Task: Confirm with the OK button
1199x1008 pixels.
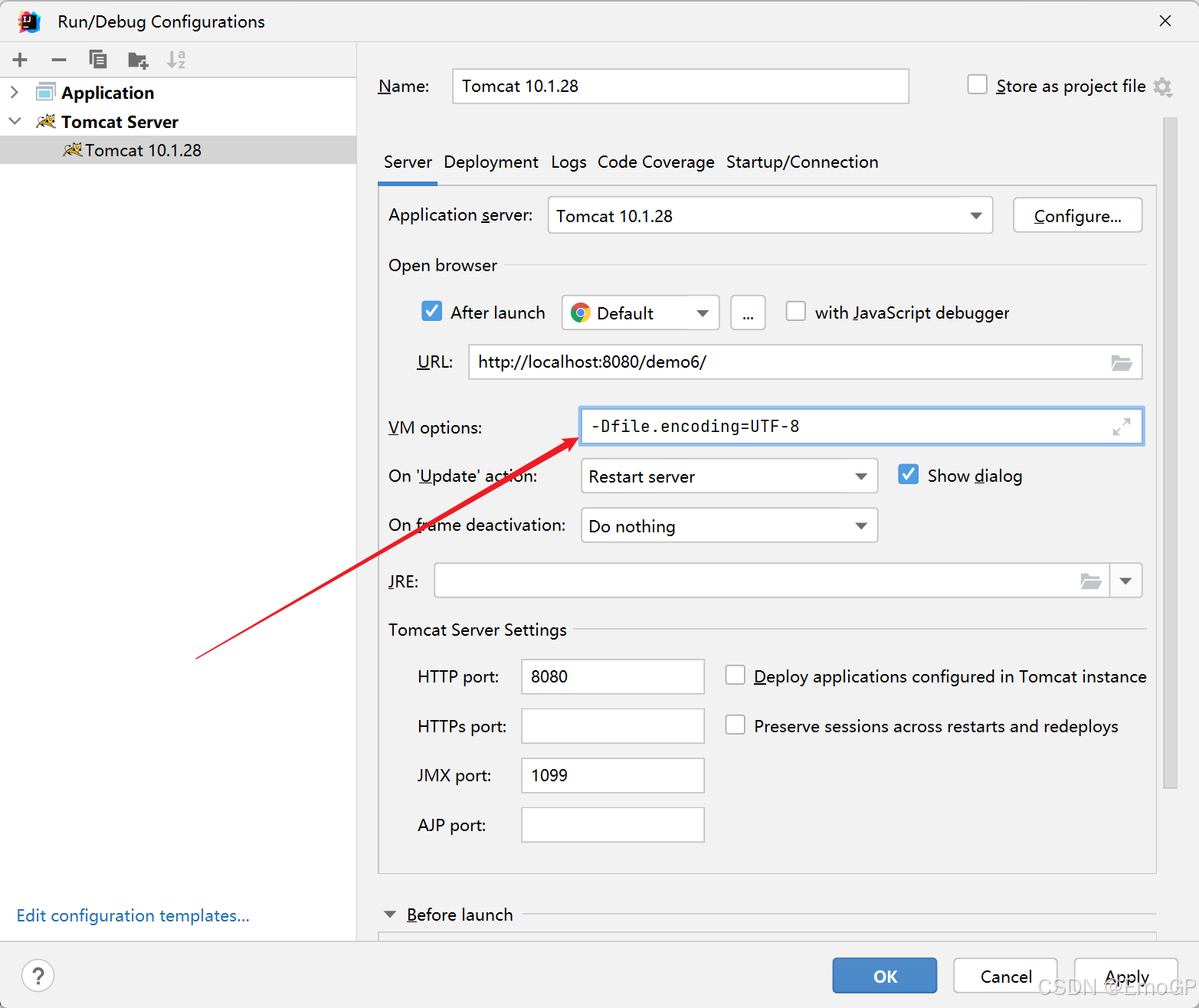Action: 885,976
